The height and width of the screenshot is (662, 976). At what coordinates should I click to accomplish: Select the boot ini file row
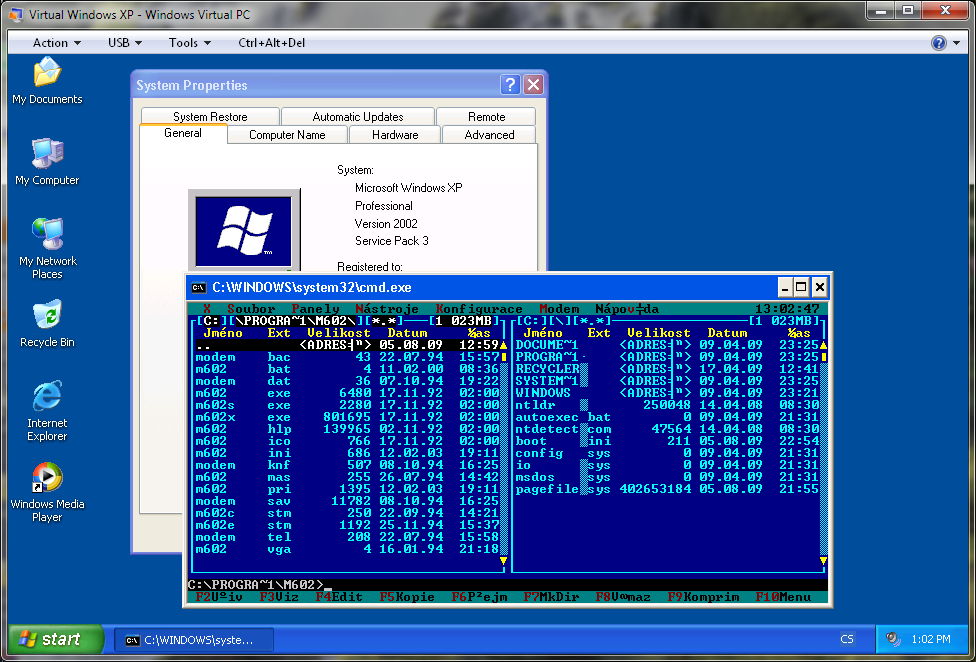667,441
